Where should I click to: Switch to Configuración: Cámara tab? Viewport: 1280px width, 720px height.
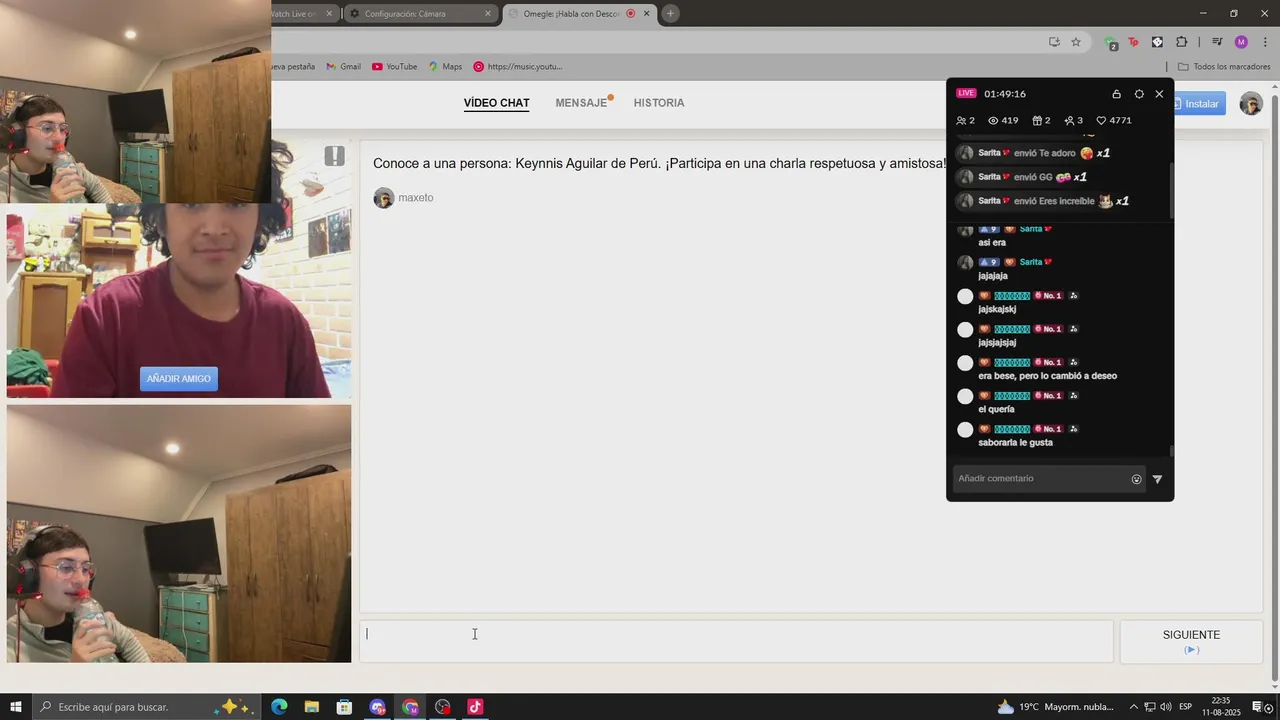pos(419,14)
